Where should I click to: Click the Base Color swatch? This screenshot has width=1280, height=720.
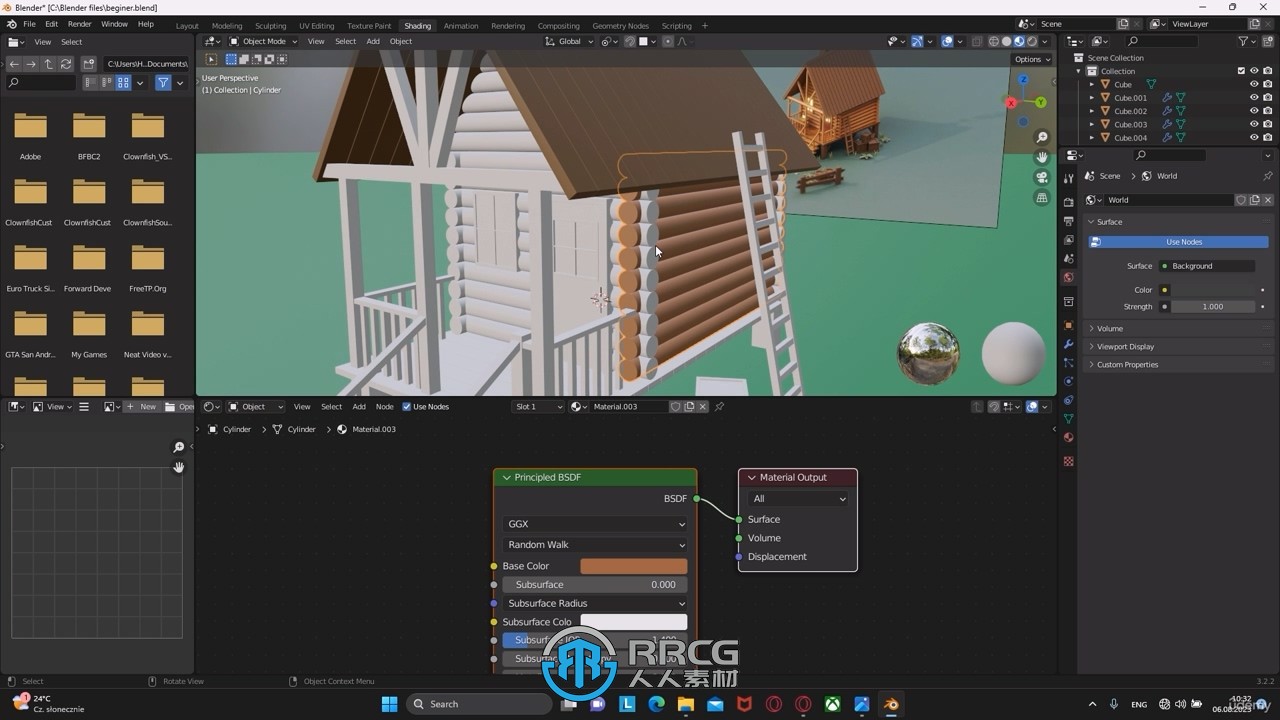pyautogui.click(x=634, y=566)
